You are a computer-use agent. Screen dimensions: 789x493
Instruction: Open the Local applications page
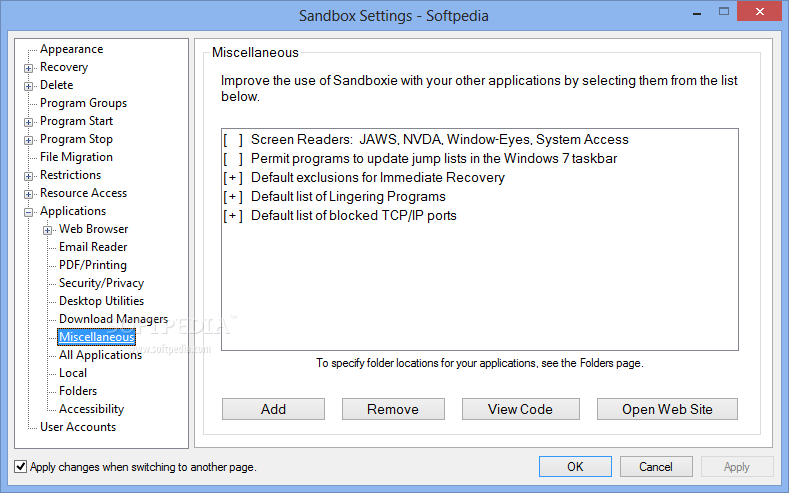pos(73,373)
